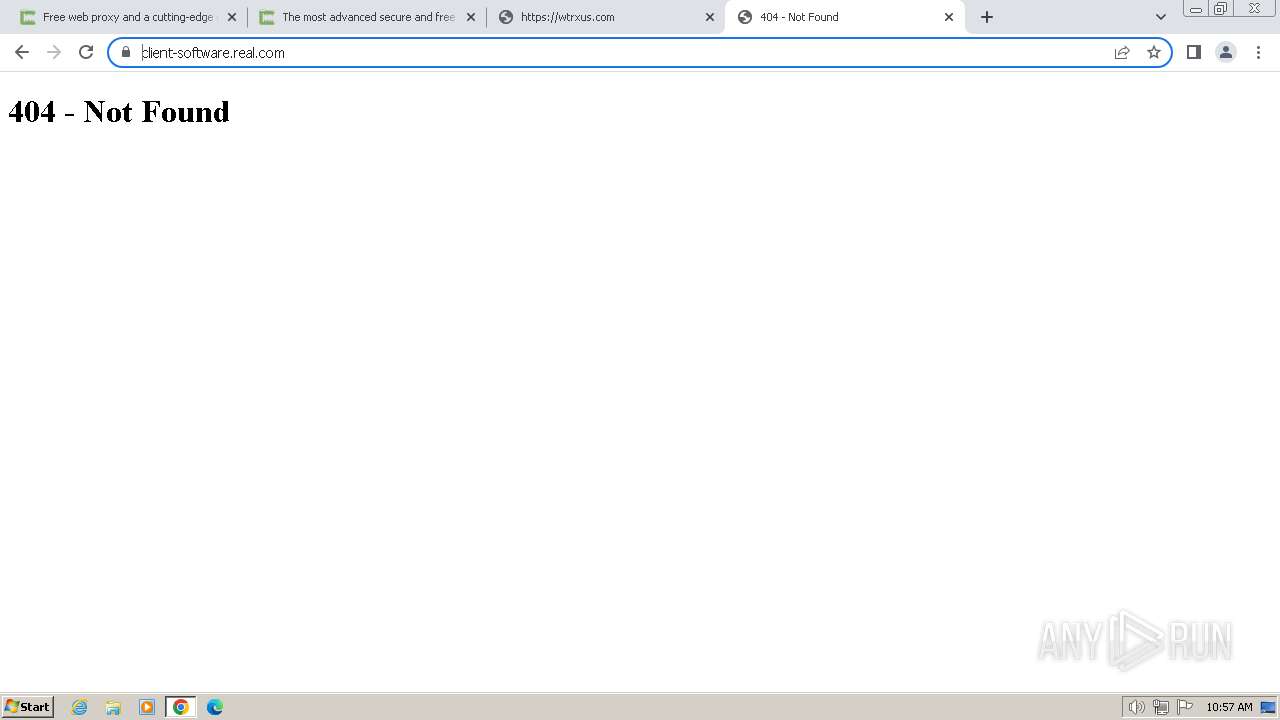The height and width of the screenshot is (720, 1280).
Task: Open Microsoft Edge from the taskbar
Action: 215,707
